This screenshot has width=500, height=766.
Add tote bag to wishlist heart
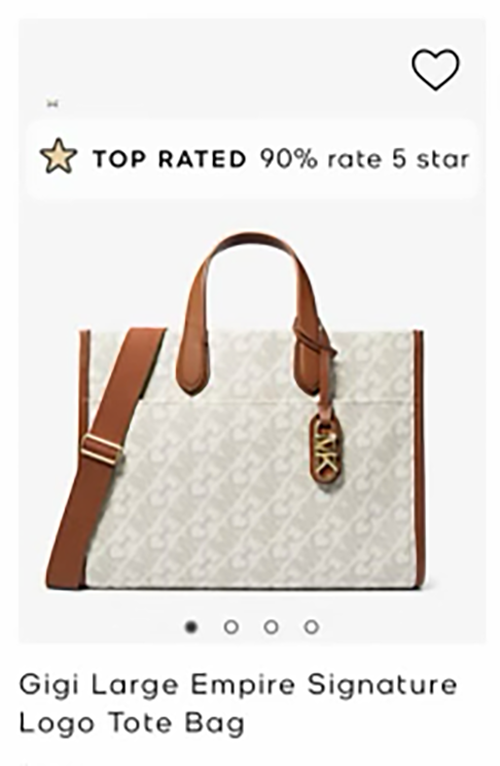point(435,69)
